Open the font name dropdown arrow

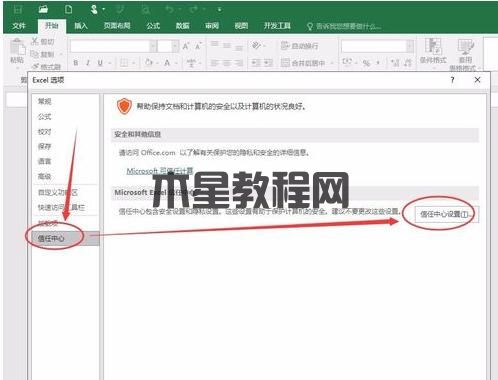(153, 46)
